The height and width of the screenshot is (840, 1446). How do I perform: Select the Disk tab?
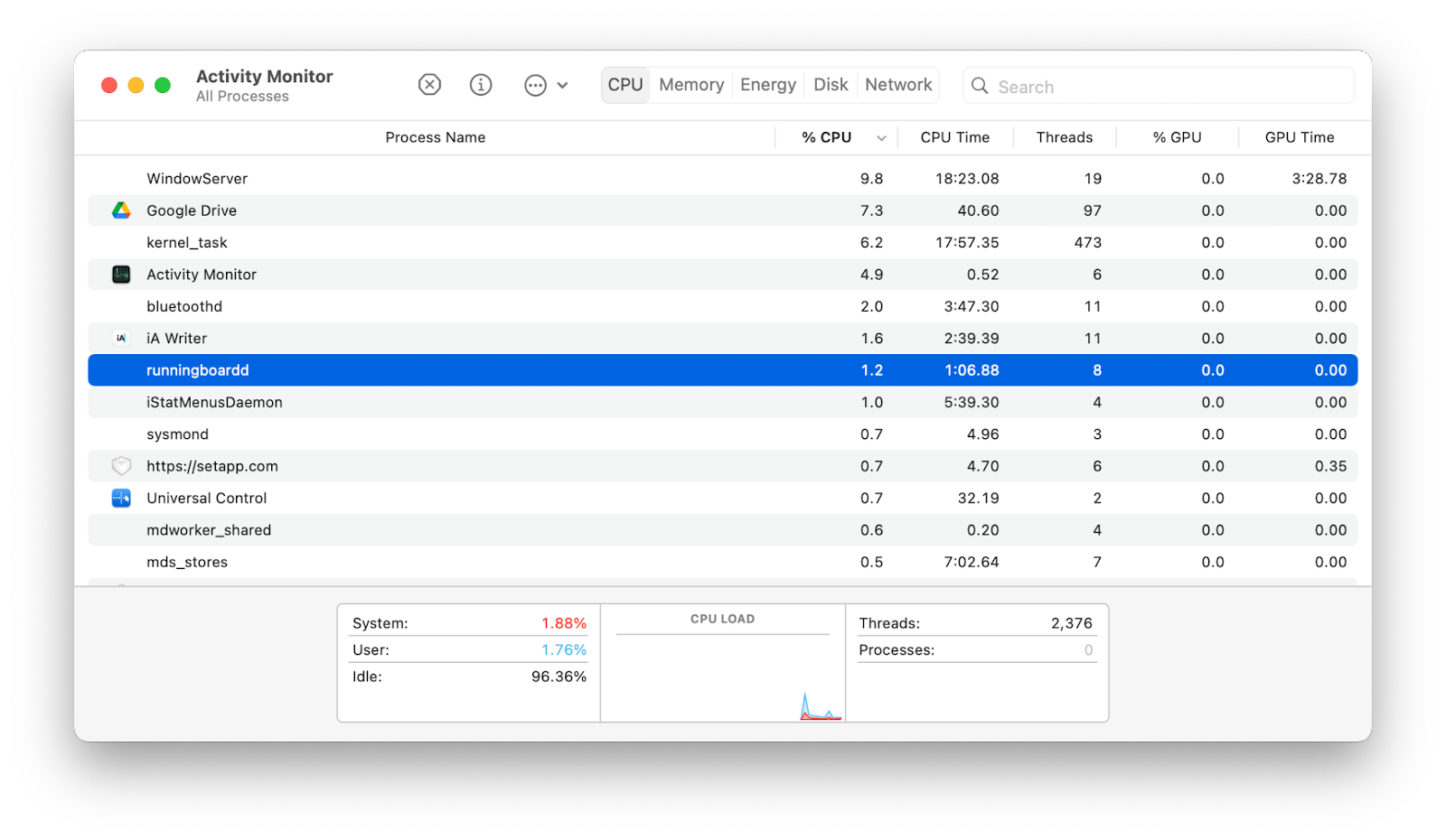831,85
